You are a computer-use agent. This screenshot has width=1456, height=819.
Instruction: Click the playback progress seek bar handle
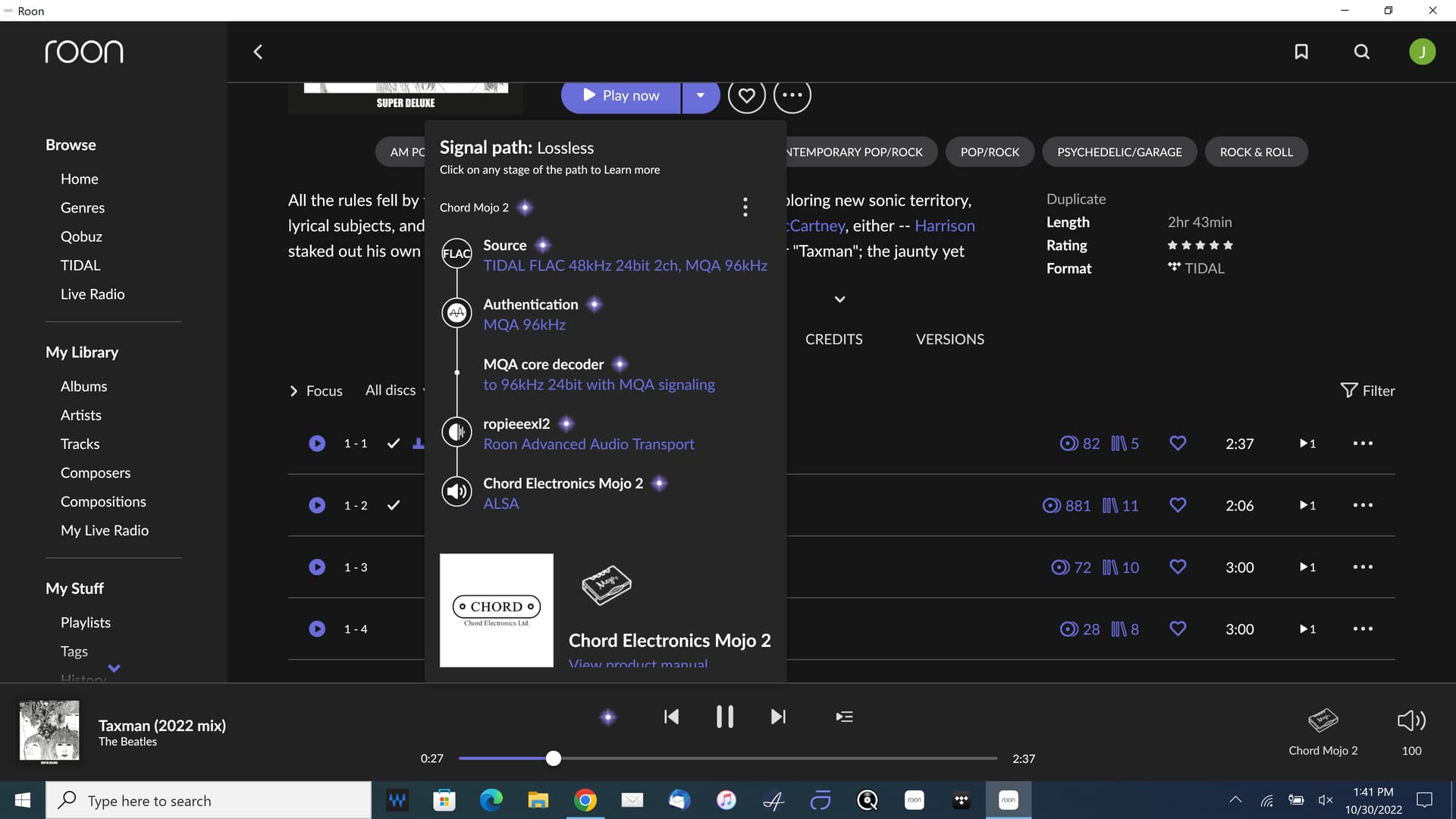(x=554, y=758)
